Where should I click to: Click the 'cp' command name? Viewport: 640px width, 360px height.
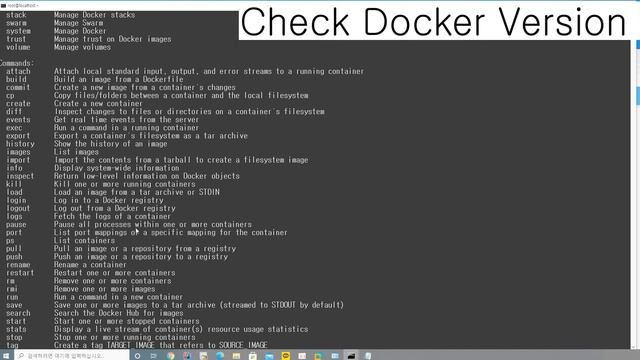coord(10,96)
